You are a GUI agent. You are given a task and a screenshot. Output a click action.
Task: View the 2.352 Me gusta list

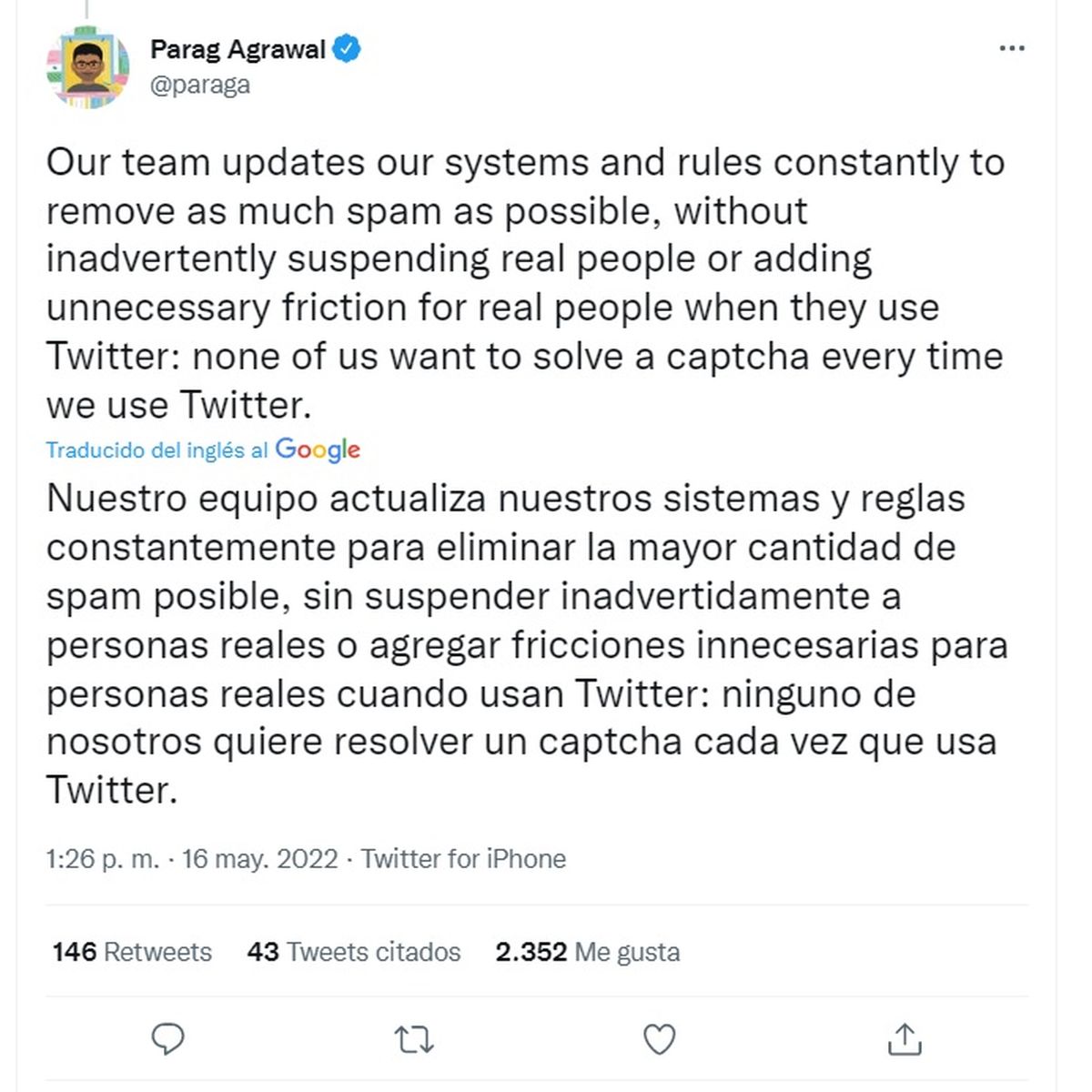click(x=588, y=952)
